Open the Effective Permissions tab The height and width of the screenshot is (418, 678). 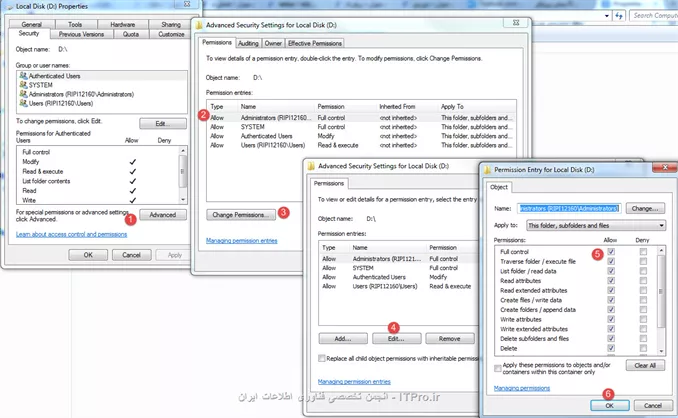315,43
